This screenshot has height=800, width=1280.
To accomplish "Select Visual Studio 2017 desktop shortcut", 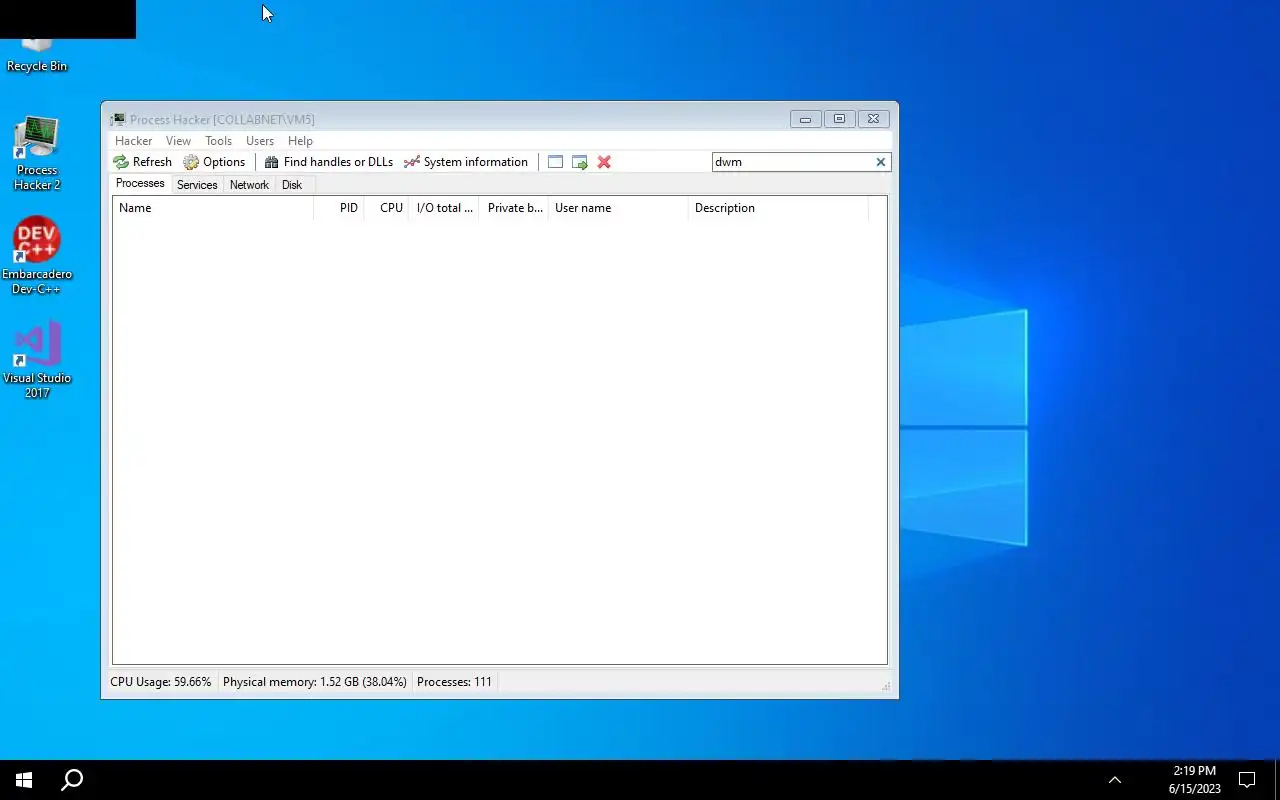I will [37, 359].
